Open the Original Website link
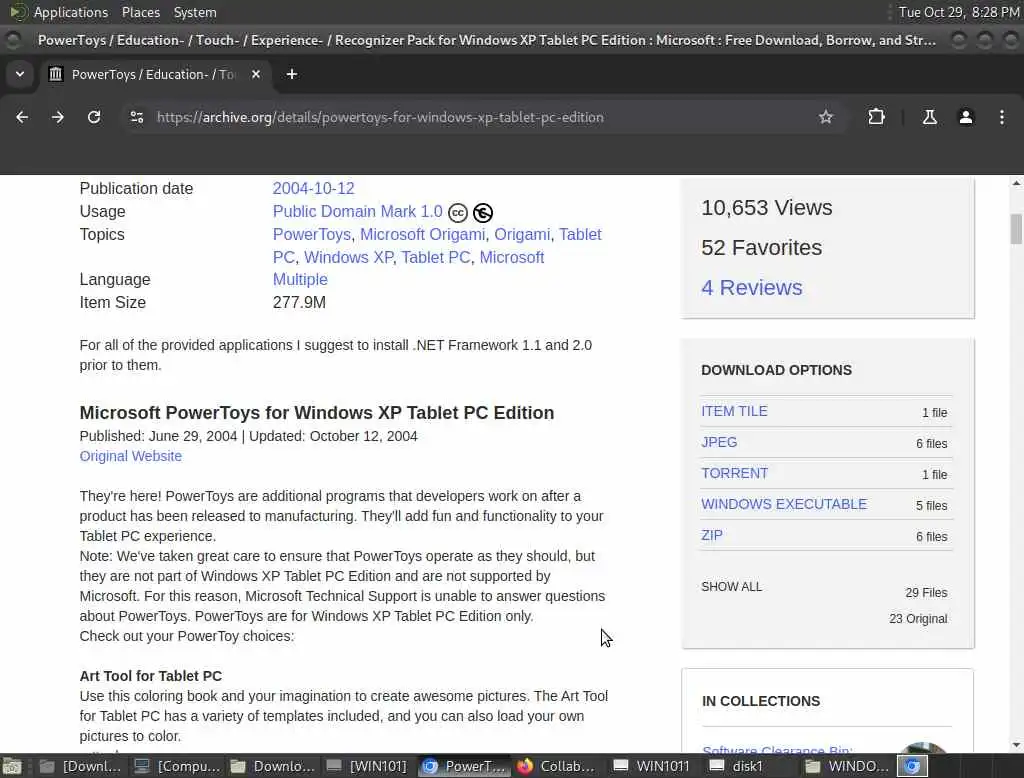The image size is (1024, 778). [x=131, y=456]
